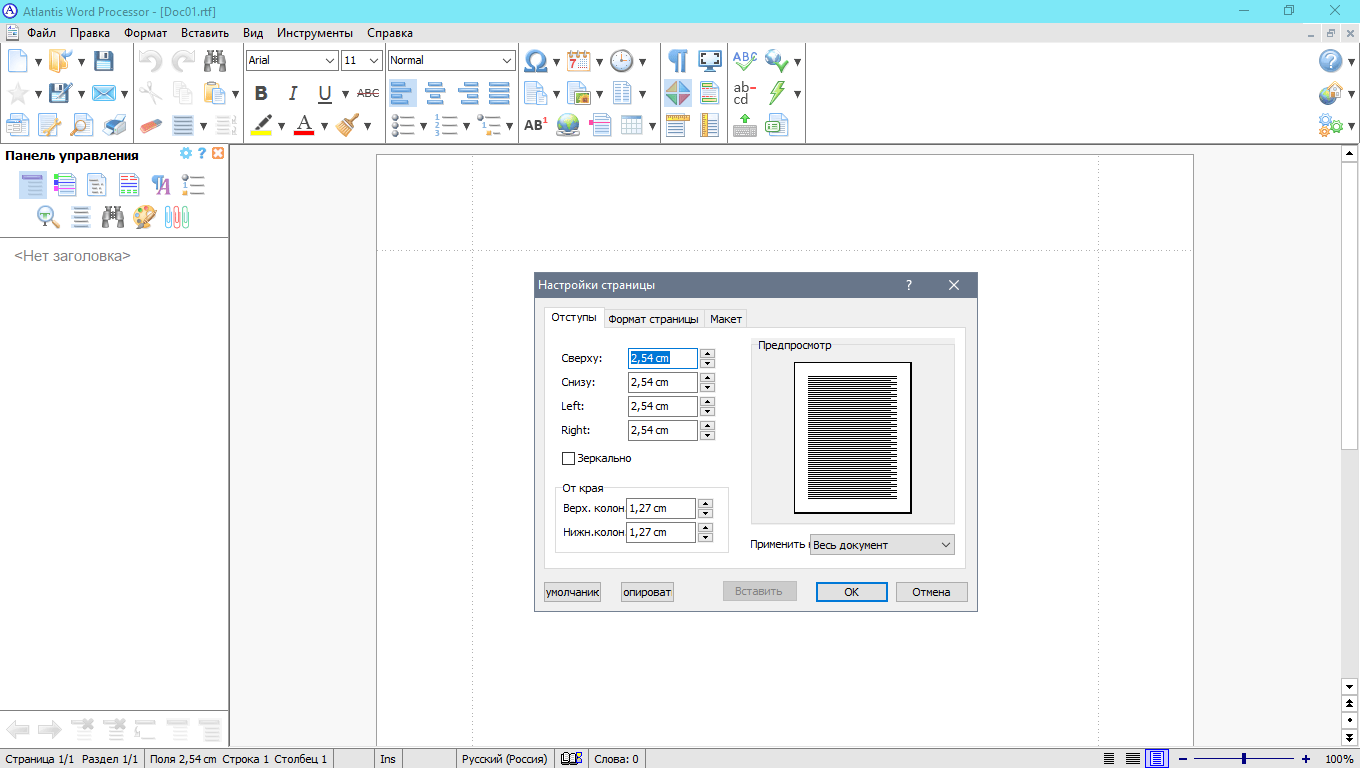Expand the bulleted list dropdown arrow

[x=423, y=126]
